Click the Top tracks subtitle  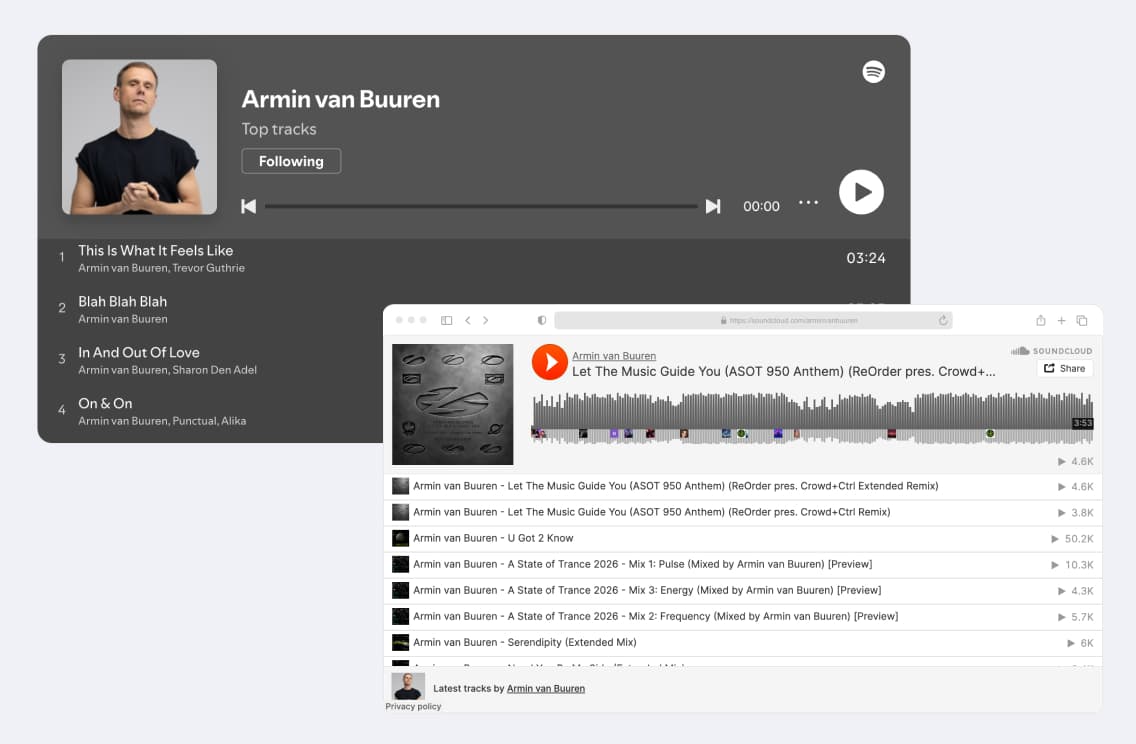click(279, 129)
